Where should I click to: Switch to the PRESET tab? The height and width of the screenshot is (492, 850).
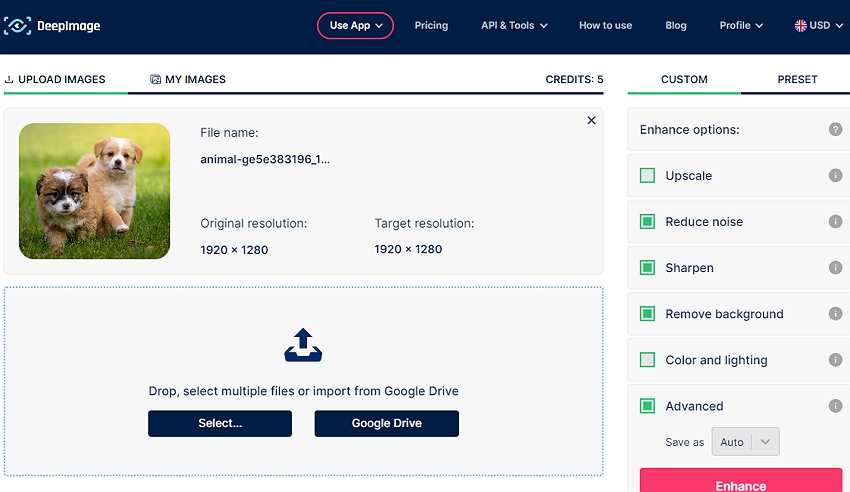797,79
